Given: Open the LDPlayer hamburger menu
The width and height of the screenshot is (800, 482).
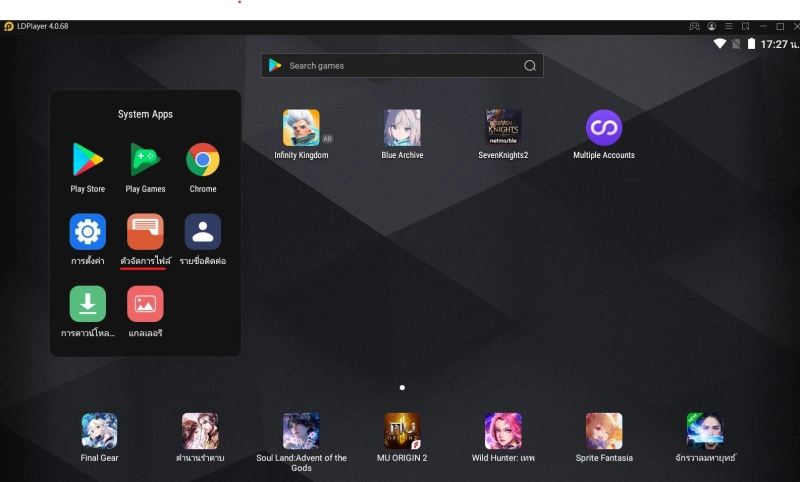Looking at the screenshot, I should (x=729, y=26).
